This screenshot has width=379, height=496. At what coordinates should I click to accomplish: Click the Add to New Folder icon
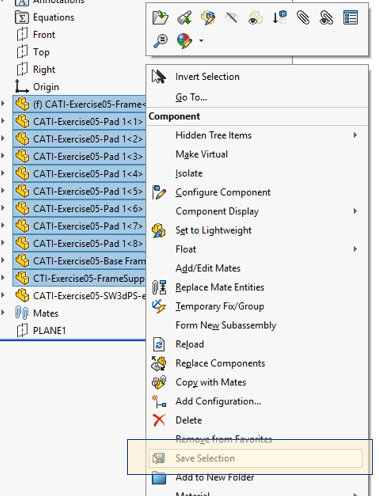(159, 478)
